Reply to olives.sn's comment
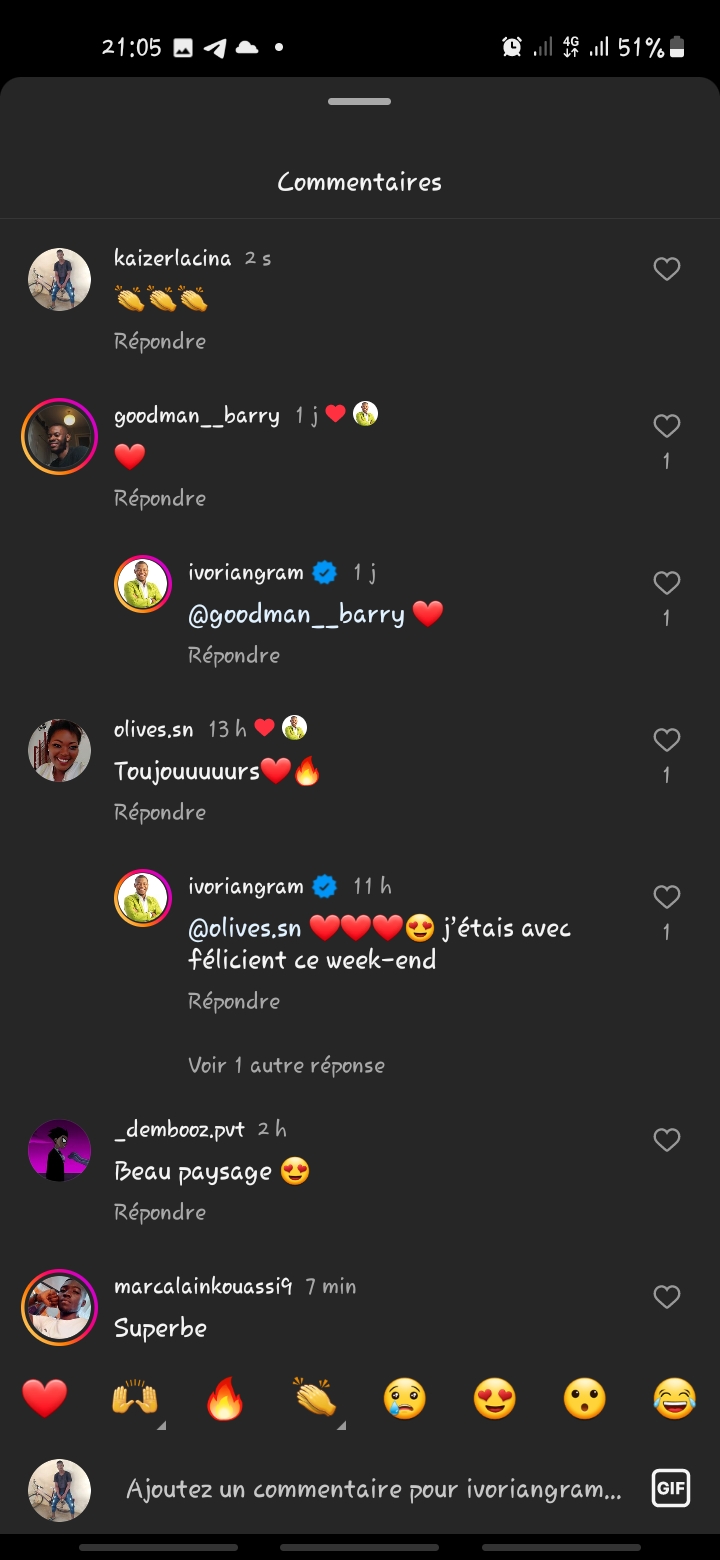 (160, 812)
